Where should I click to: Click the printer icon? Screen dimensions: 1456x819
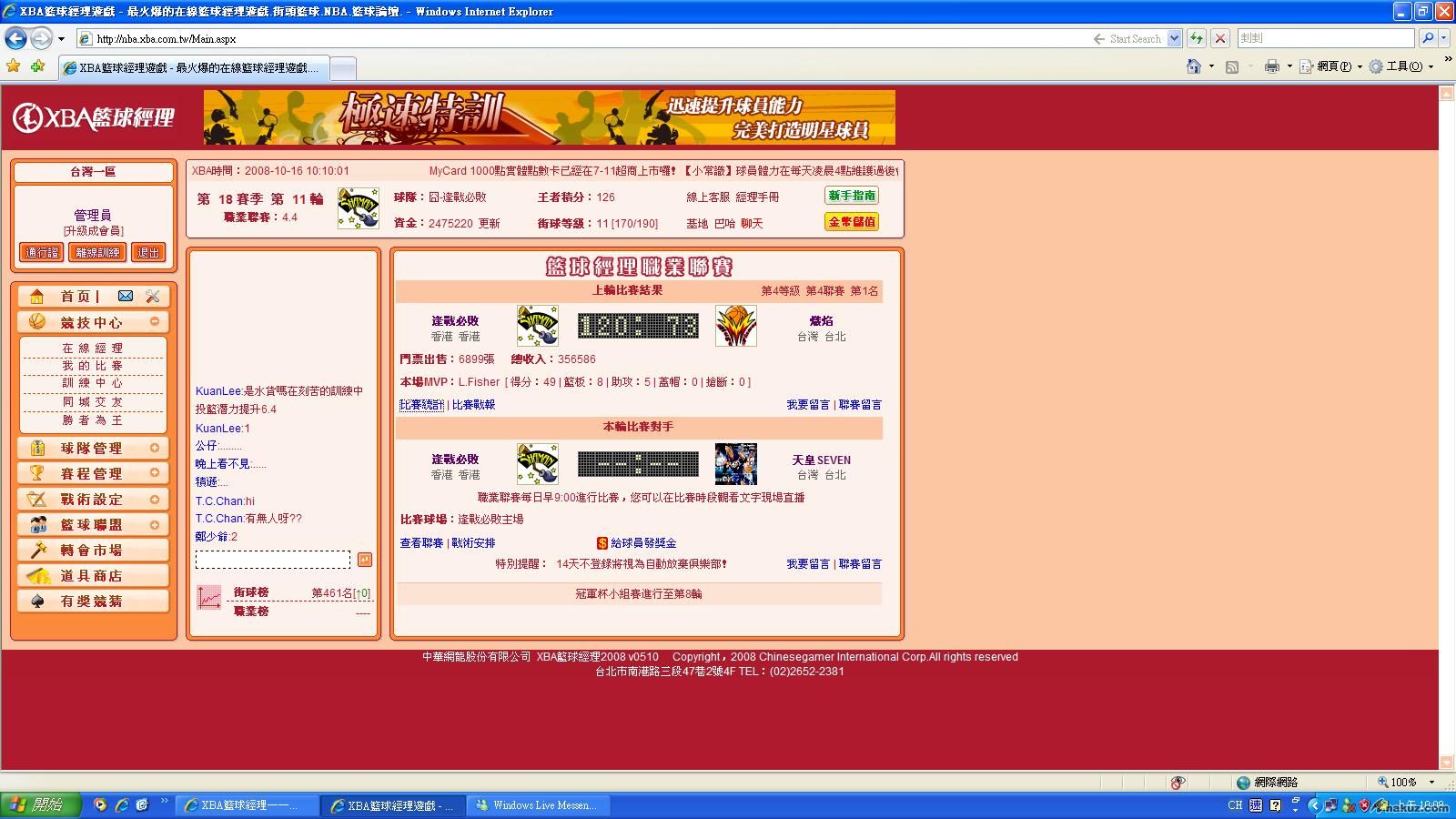tap(1272, 66)
